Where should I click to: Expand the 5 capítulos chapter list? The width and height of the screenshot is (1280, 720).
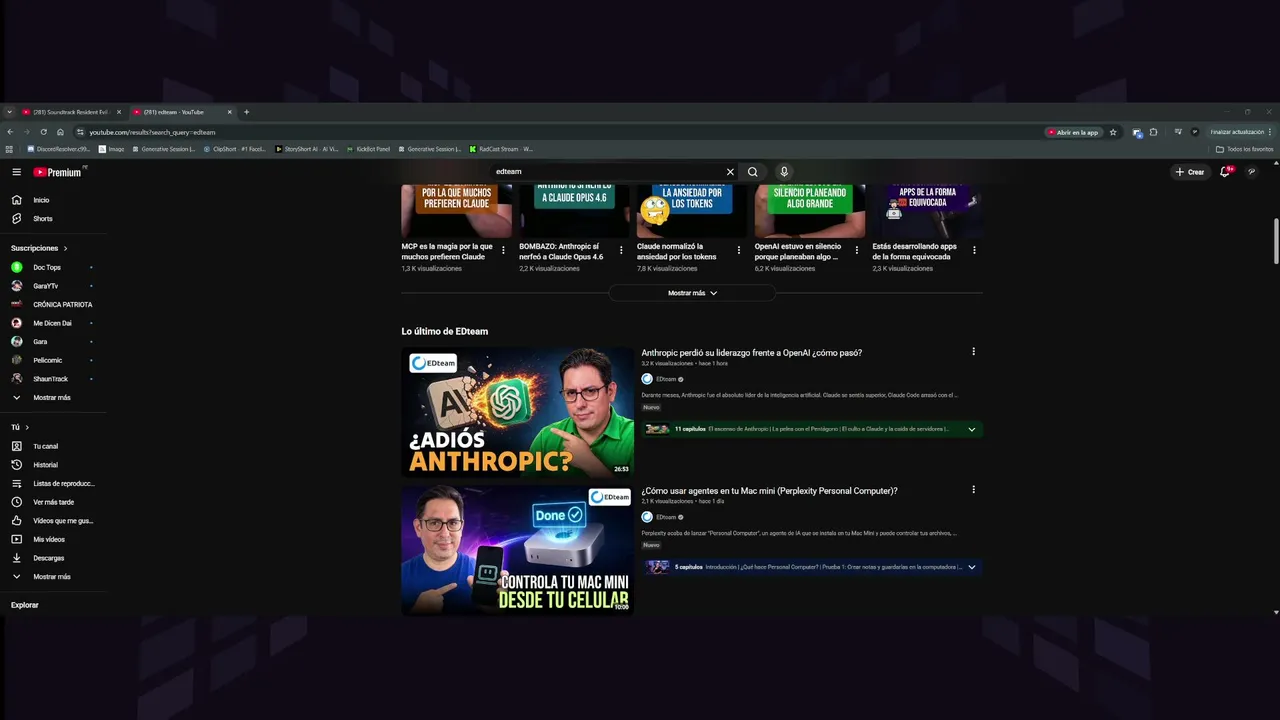pyautogui.click(x=971, y=567)
